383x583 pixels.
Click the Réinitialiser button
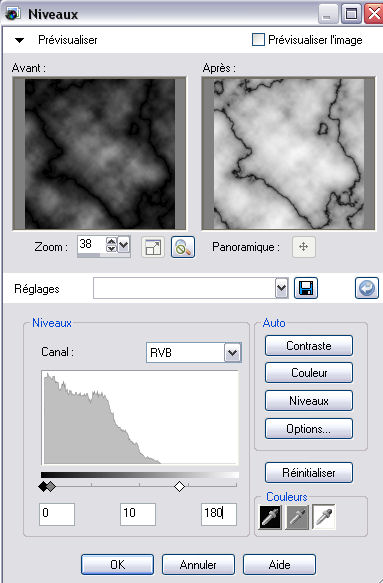coord(309,473)
